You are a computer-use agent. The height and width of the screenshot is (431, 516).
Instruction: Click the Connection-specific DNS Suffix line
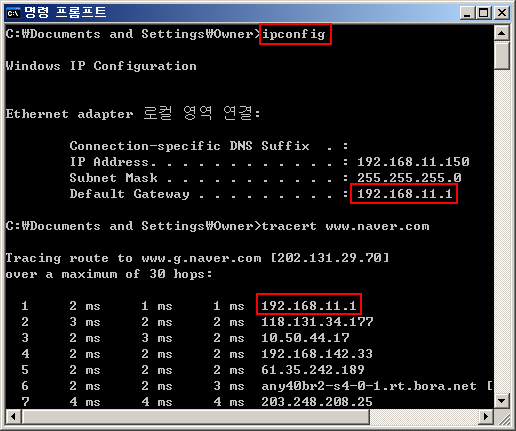pos(209,146)
